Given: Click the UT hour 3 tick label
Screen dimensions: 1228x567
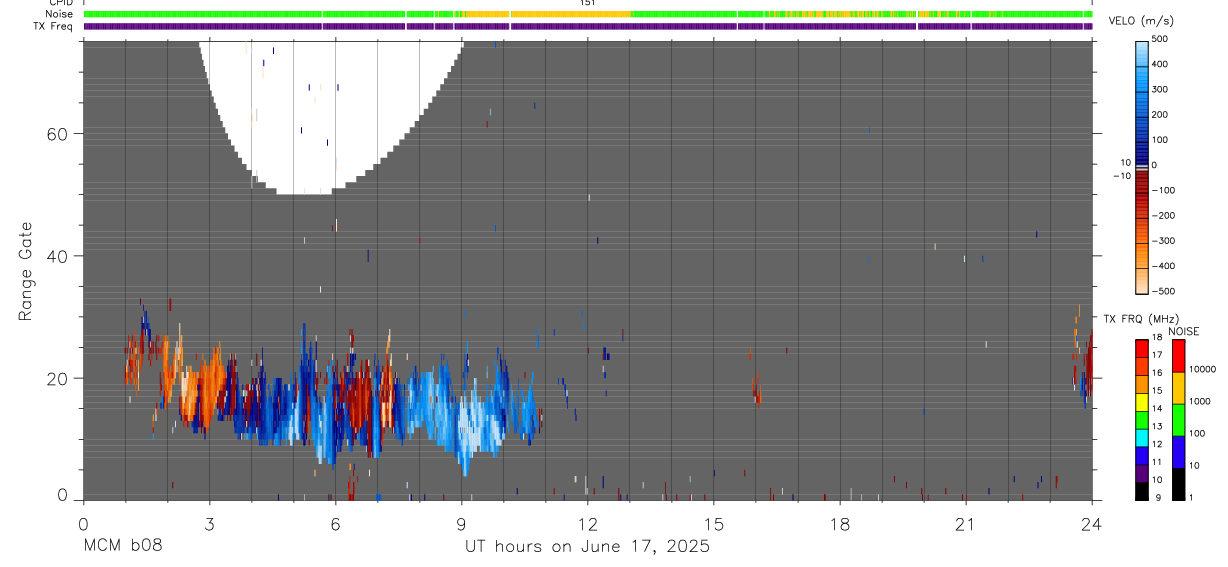Looking at the screenshot, I should [209, 524].
